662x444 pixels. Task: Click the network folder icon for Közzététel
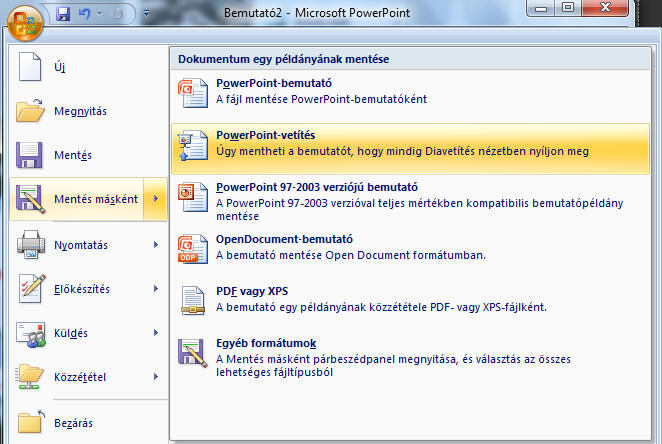point(30,376)
